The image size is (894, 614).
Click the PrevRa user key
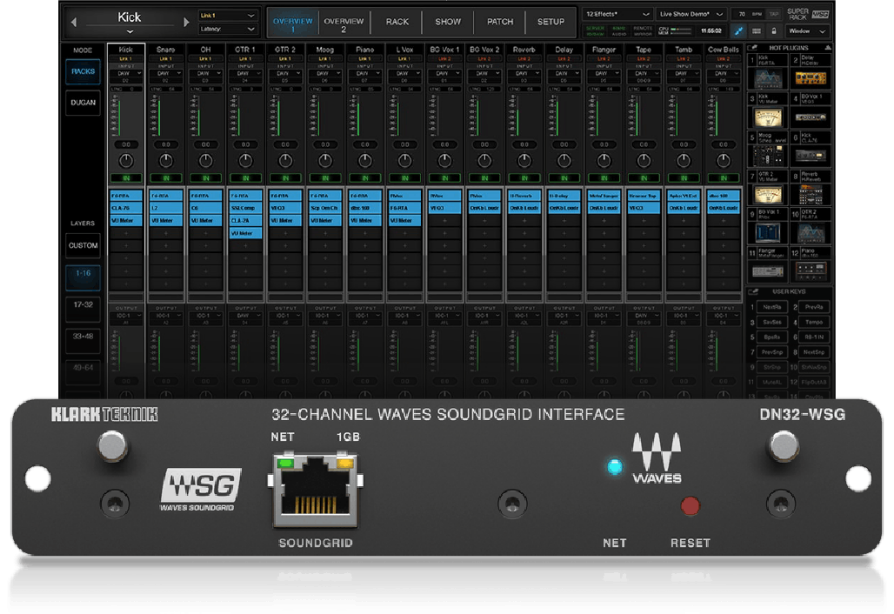[814, 307]
